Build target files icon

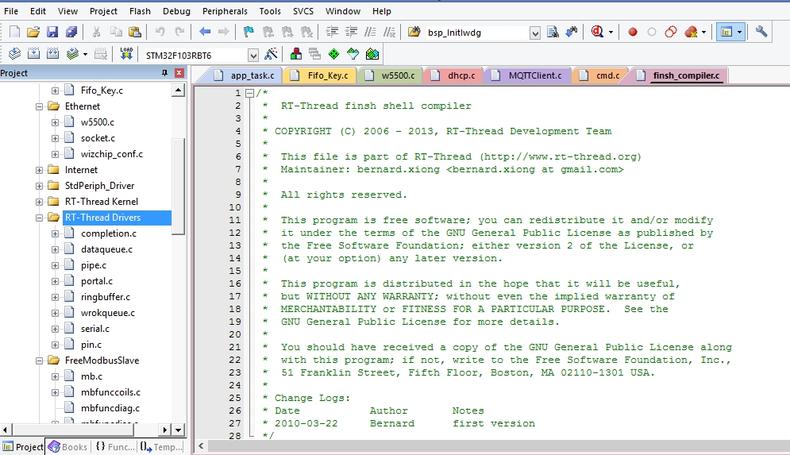(x=34, y=54)
